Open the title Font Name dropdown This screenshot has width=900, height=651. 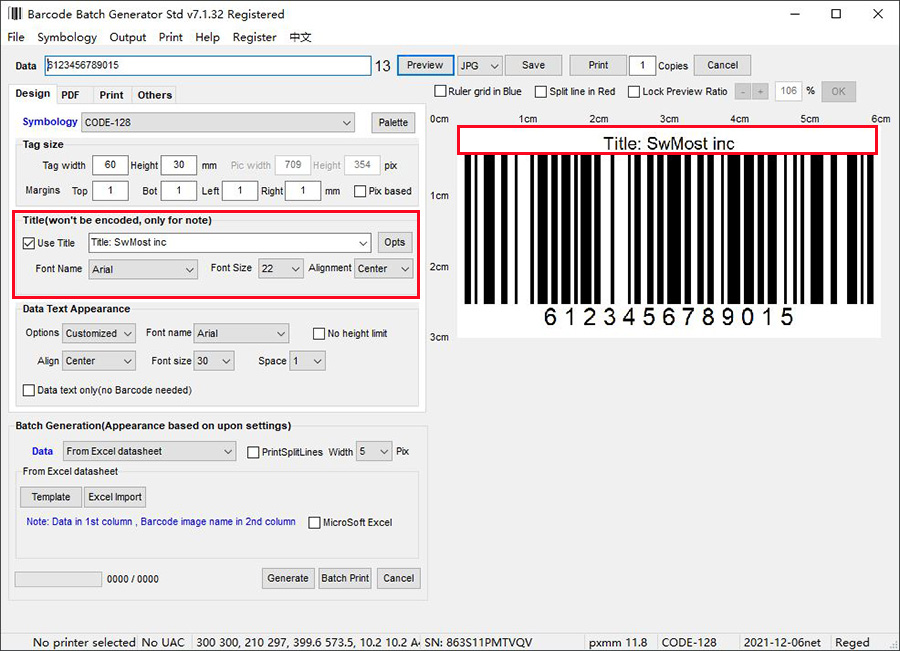(x=143, y=269)
